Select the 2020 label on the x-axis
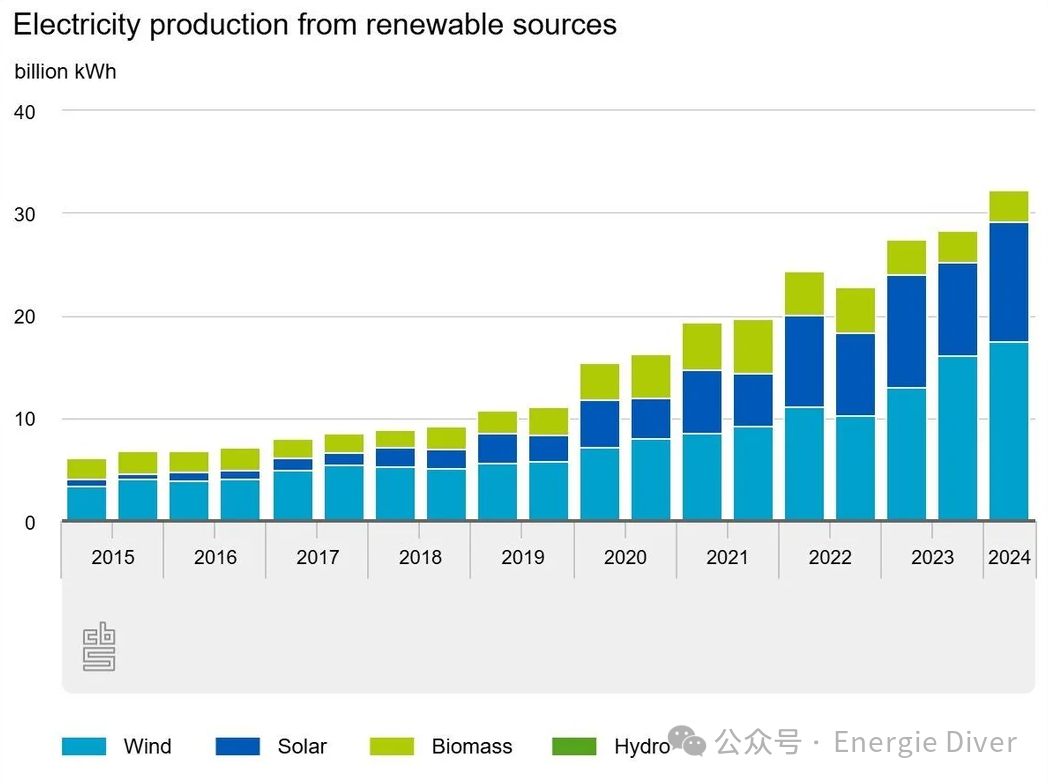1050x784 pixels. (625, 557)
